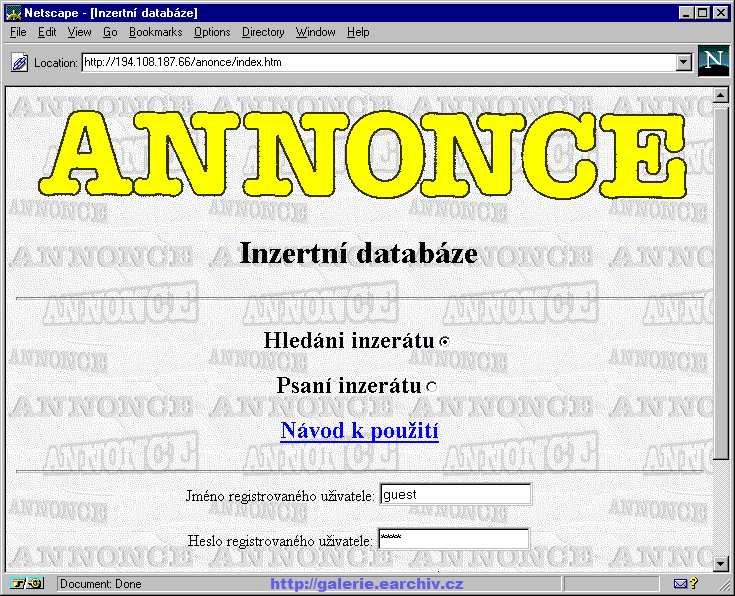This screenshot has height=596, width=735.
Task: Open the File menu
Action: (18, 32)
